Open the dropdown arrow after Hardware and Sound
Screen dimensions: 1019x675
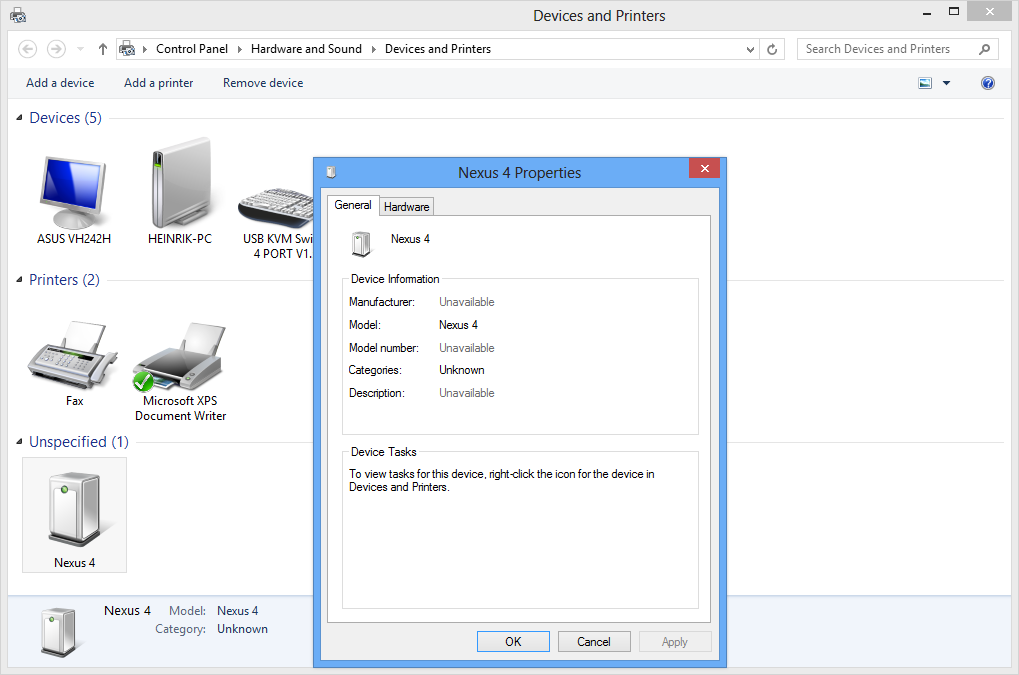pyautogui.click(x=374, y=49)
